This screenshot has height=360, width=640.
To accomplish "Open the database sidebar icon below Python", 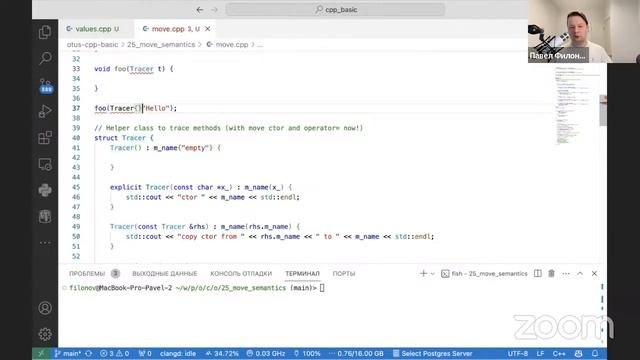I will (45, 216).
